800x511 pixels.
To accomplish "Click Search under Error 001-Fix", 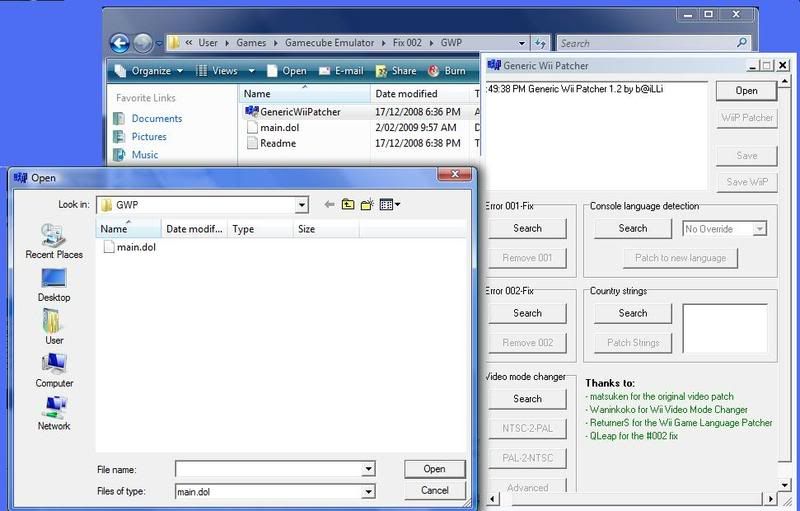I will pos(527,228).
